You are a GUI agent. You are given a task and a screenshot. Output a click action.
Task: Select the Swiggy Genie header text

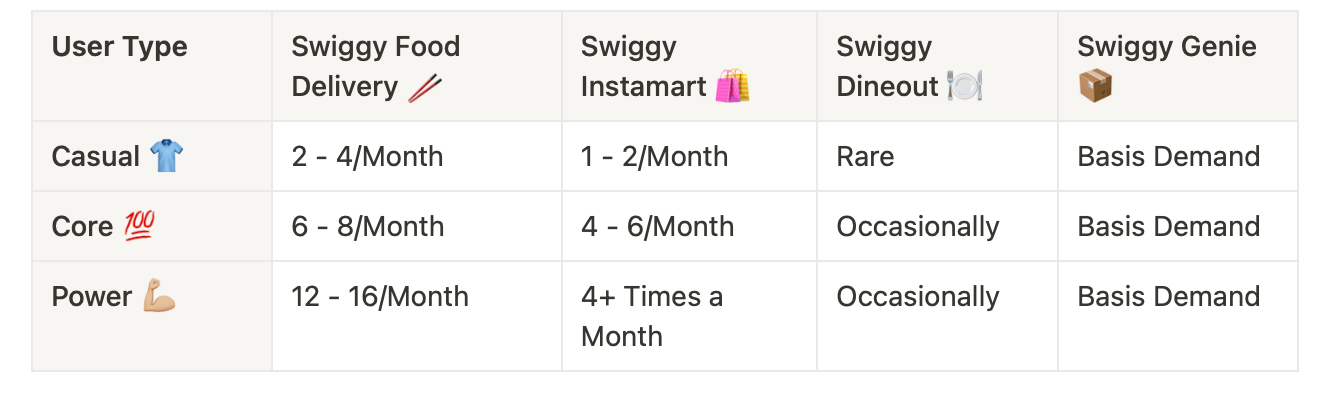click(x=1167, y=47)
